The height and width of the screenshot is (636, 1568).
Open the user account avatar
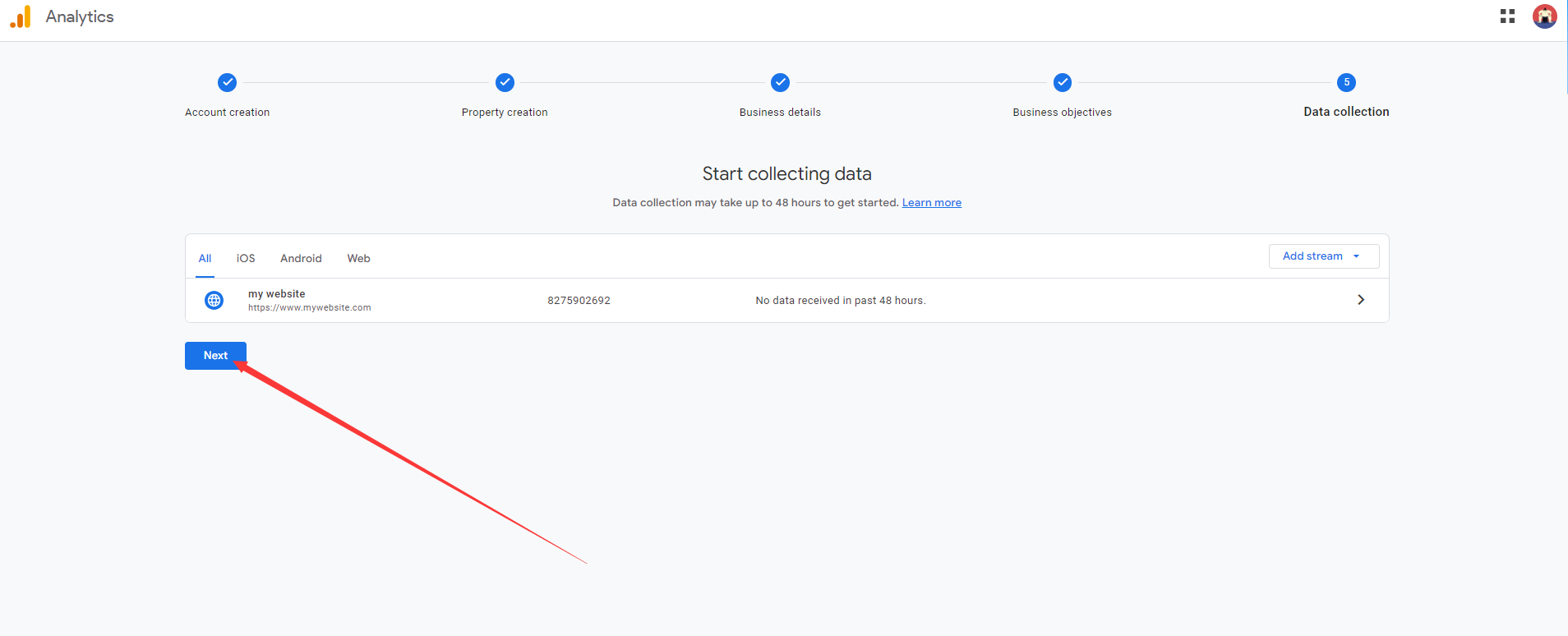click(x=1544, y=16)
